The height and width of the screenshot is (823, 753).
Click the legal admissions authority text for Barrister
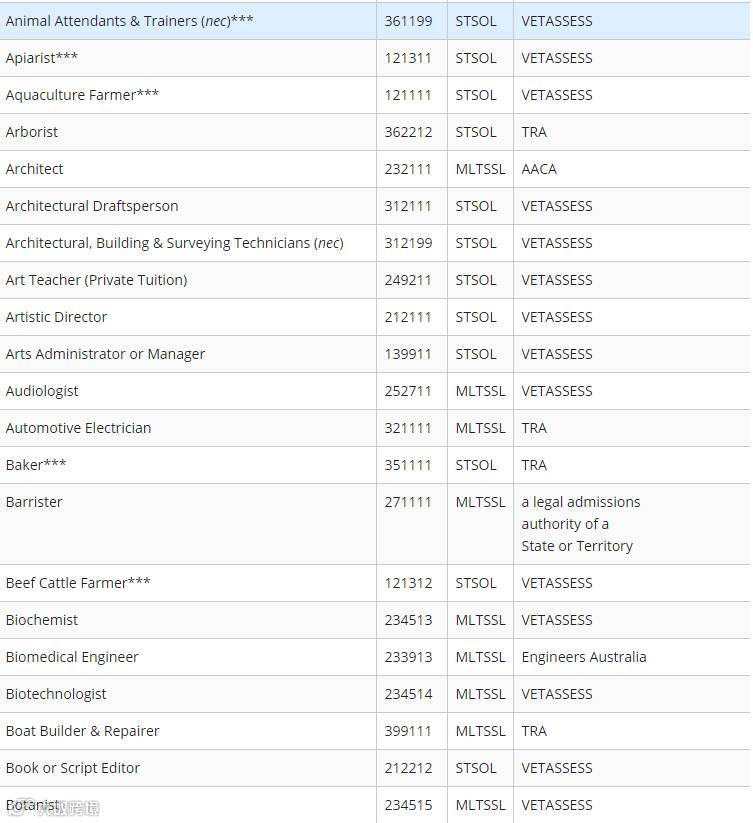[581, 524]
